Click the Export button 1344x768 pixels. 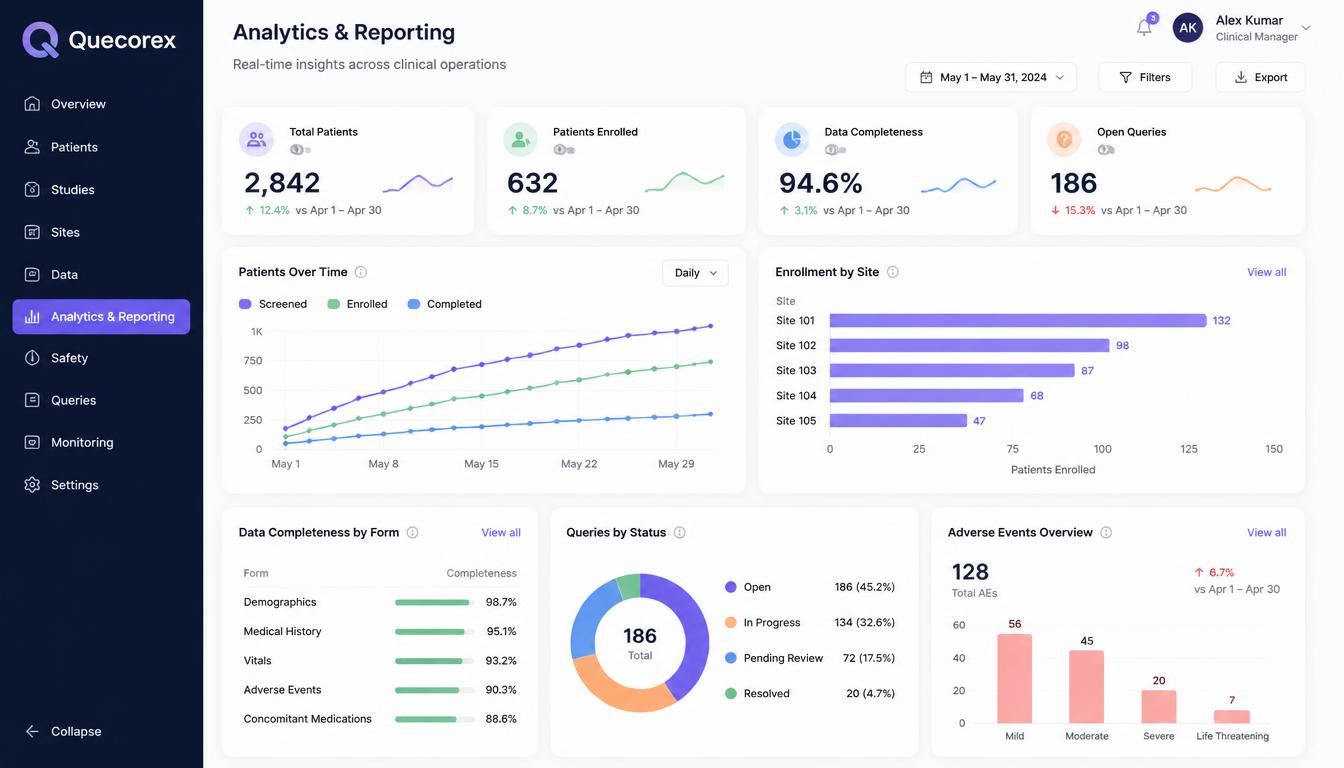[1260, 77]
